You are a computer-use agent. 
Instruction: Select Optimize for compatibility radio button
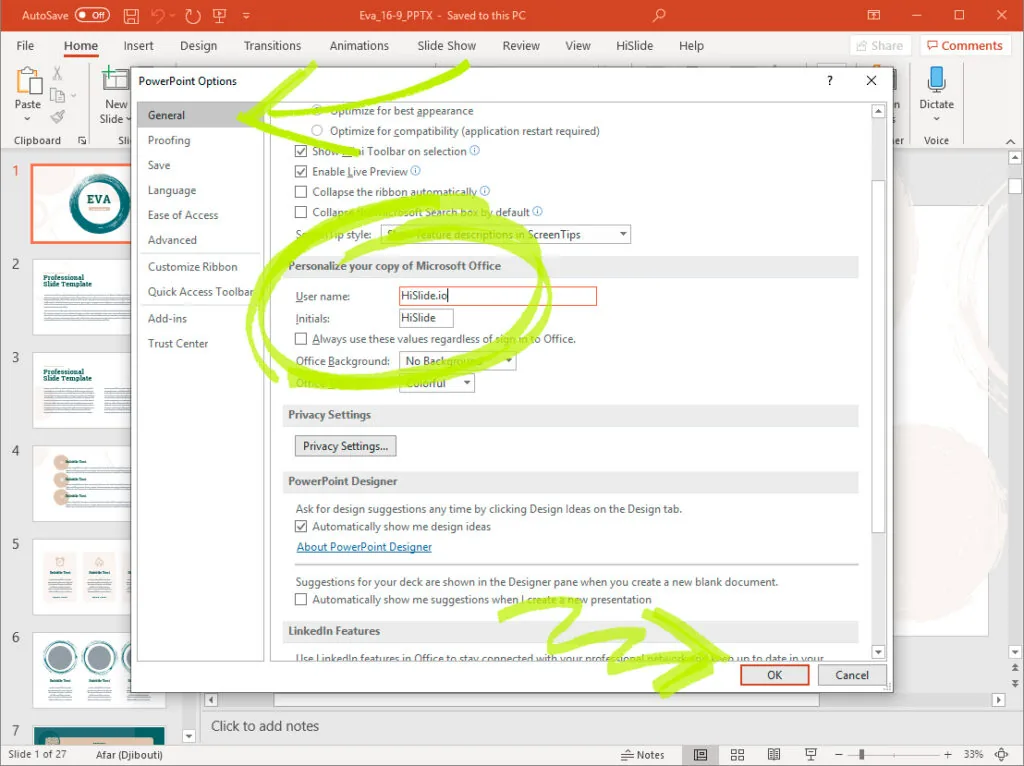pos(317,131)
